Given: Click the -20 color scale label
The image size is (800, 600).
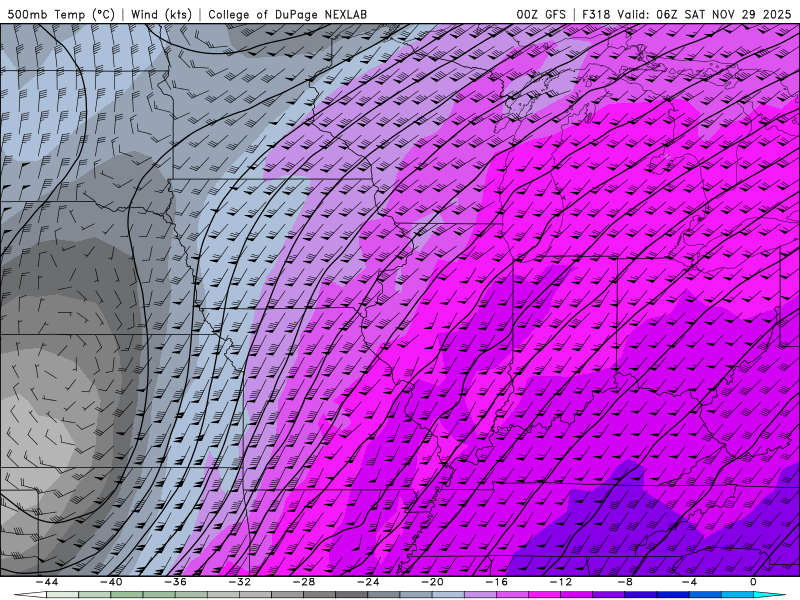Looking at the screenshot, I should [433, 582].
